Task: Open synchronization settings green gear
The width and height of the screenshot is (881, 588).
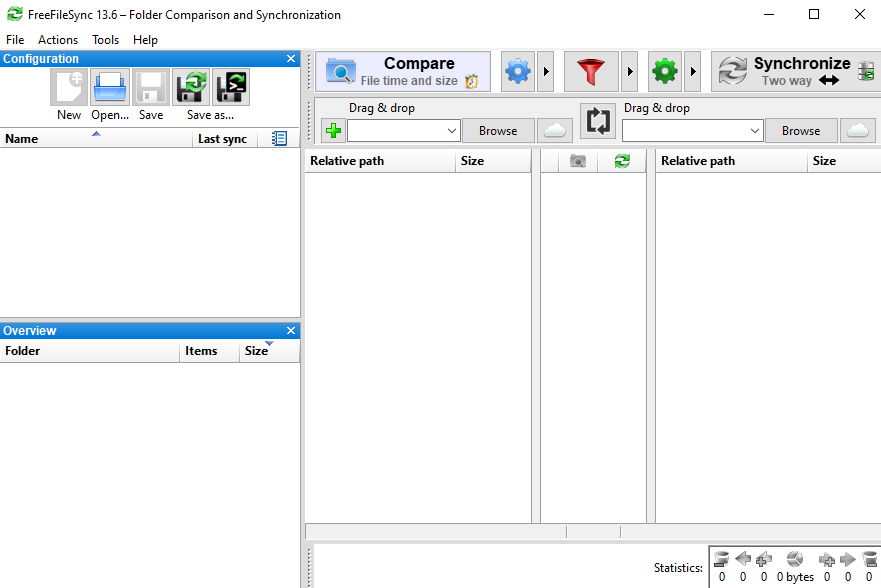Action: (x=665, y=71)
